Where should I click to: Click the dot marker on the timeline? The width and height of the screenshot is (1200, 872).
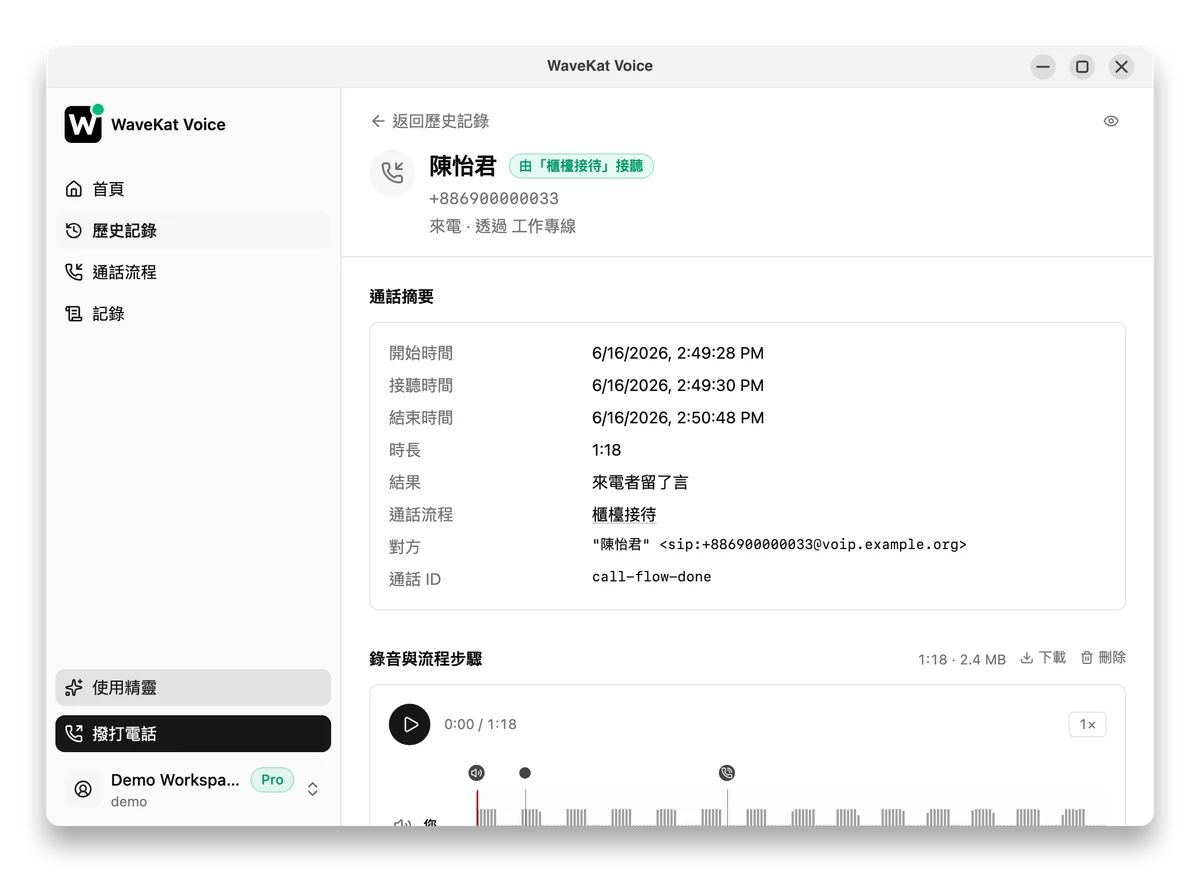click(x=525, y=773)
